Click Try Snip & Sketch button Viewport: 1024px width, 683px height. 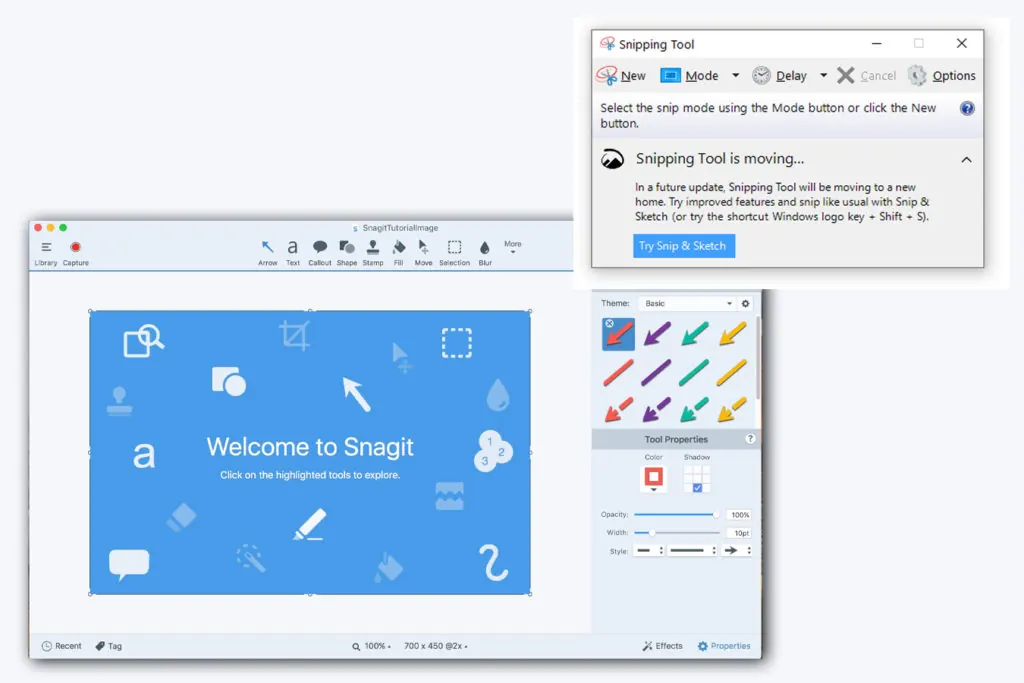[683, 246]
